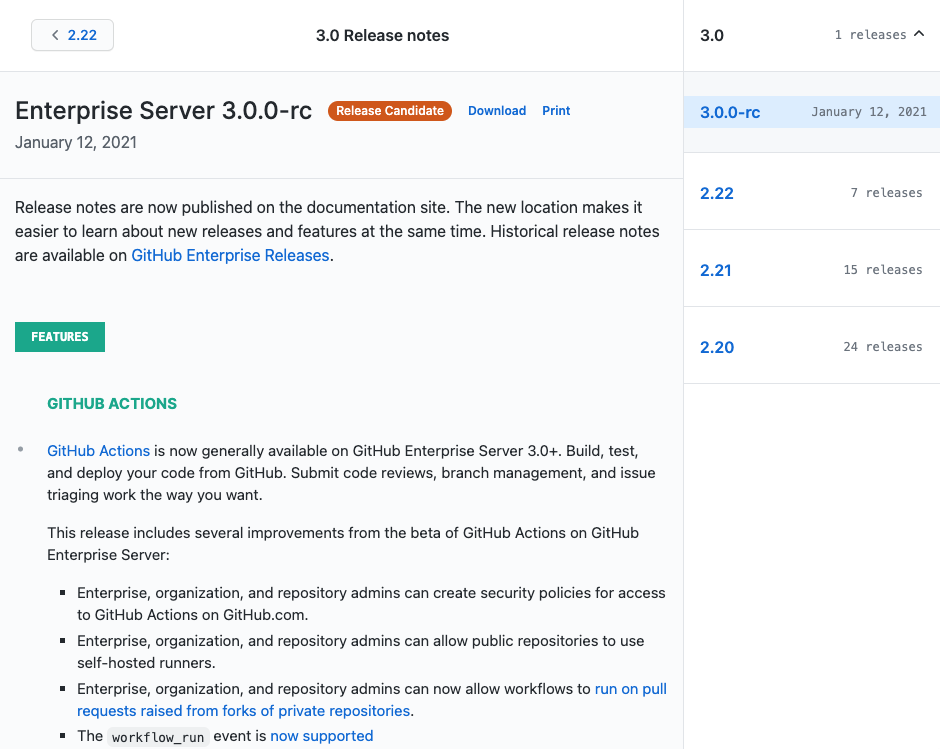Screen dimensions: 940x749
Task: Click the 'Enterprise Server 3.0.0-rc' heading
Action: click(164, 111)
